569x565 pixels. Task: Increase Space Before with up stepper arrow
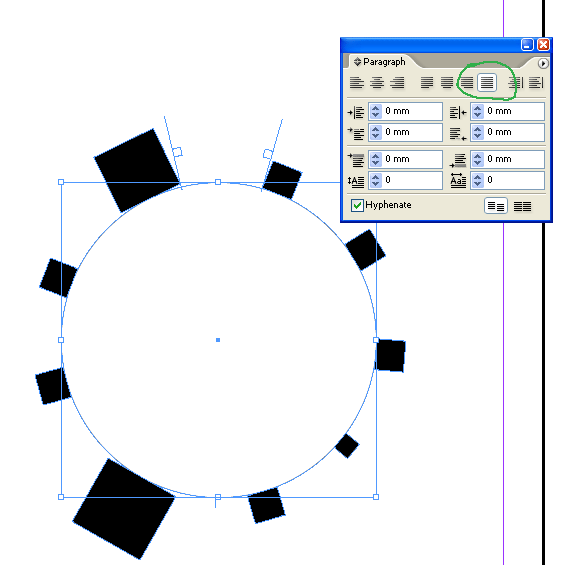376,156
